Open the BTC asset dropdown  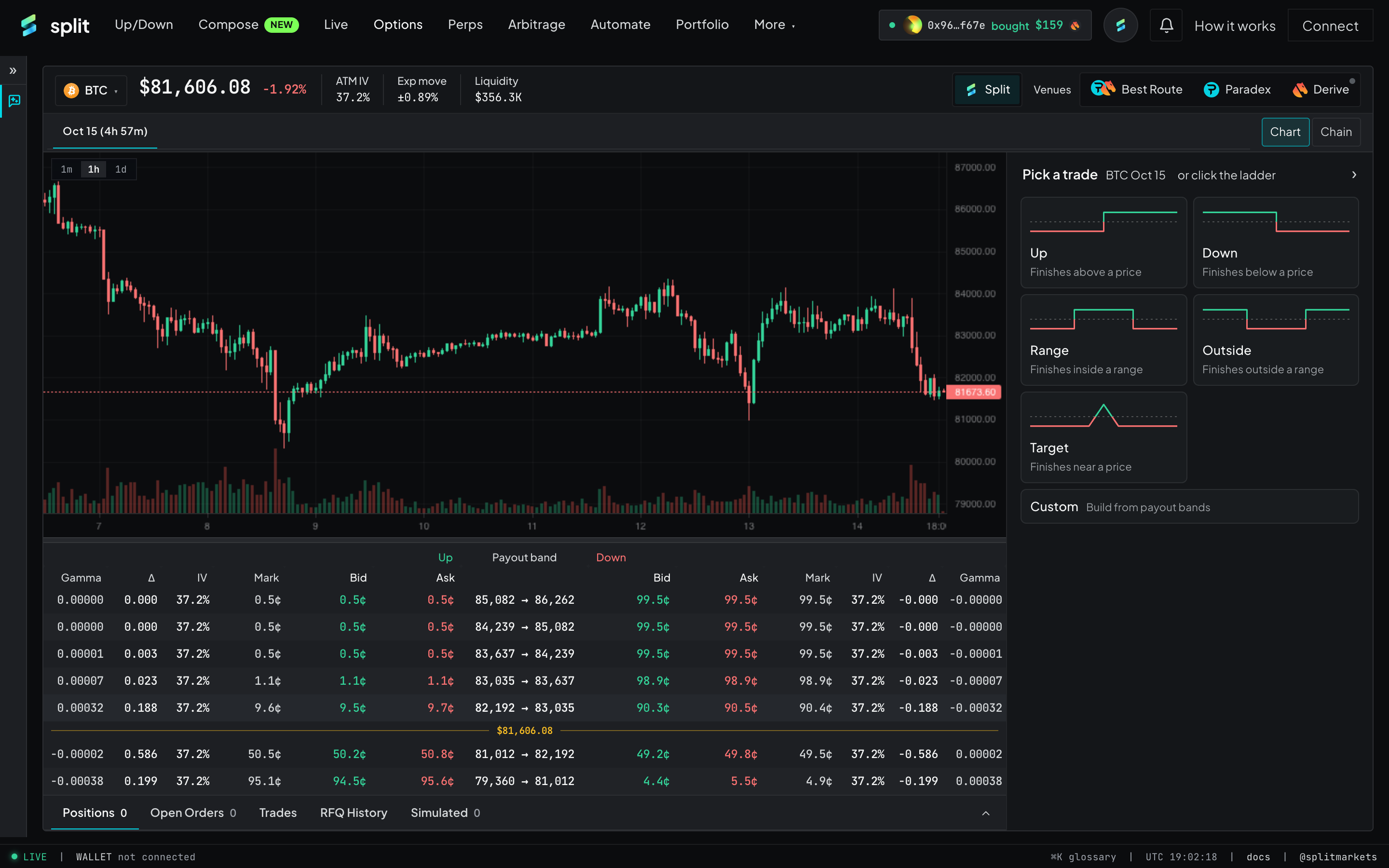tap(91, 90)
